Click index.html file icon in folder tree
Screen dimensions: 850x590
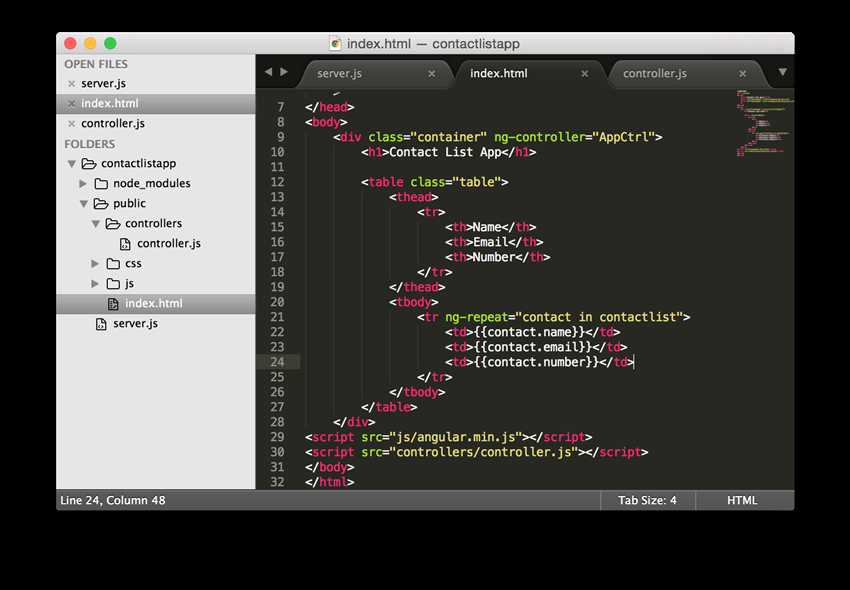coord(113,304)
